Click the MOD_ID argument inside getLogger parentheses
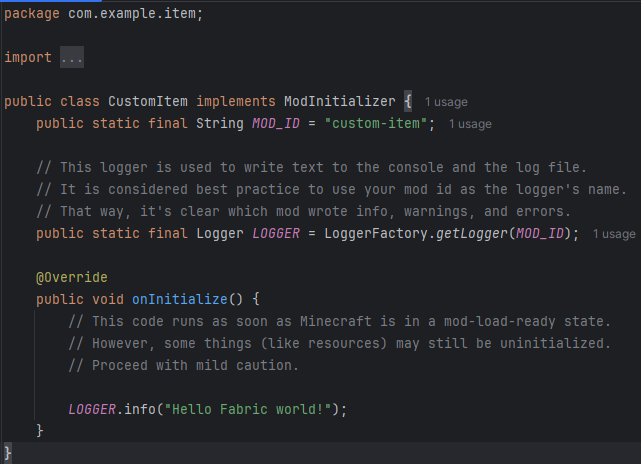 [539, 233]
